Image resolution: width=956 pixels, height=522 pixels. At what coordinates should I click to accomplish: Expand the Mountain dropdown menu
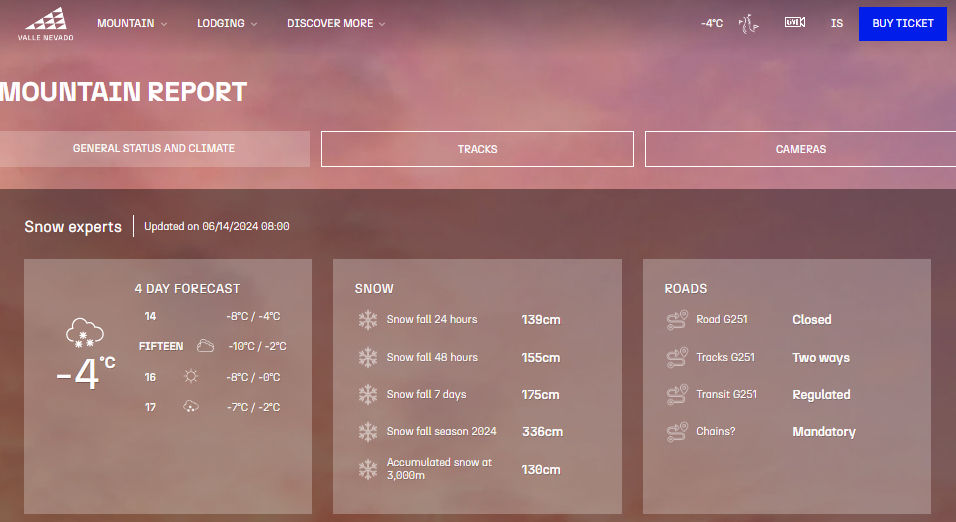[x=132, y=23]
